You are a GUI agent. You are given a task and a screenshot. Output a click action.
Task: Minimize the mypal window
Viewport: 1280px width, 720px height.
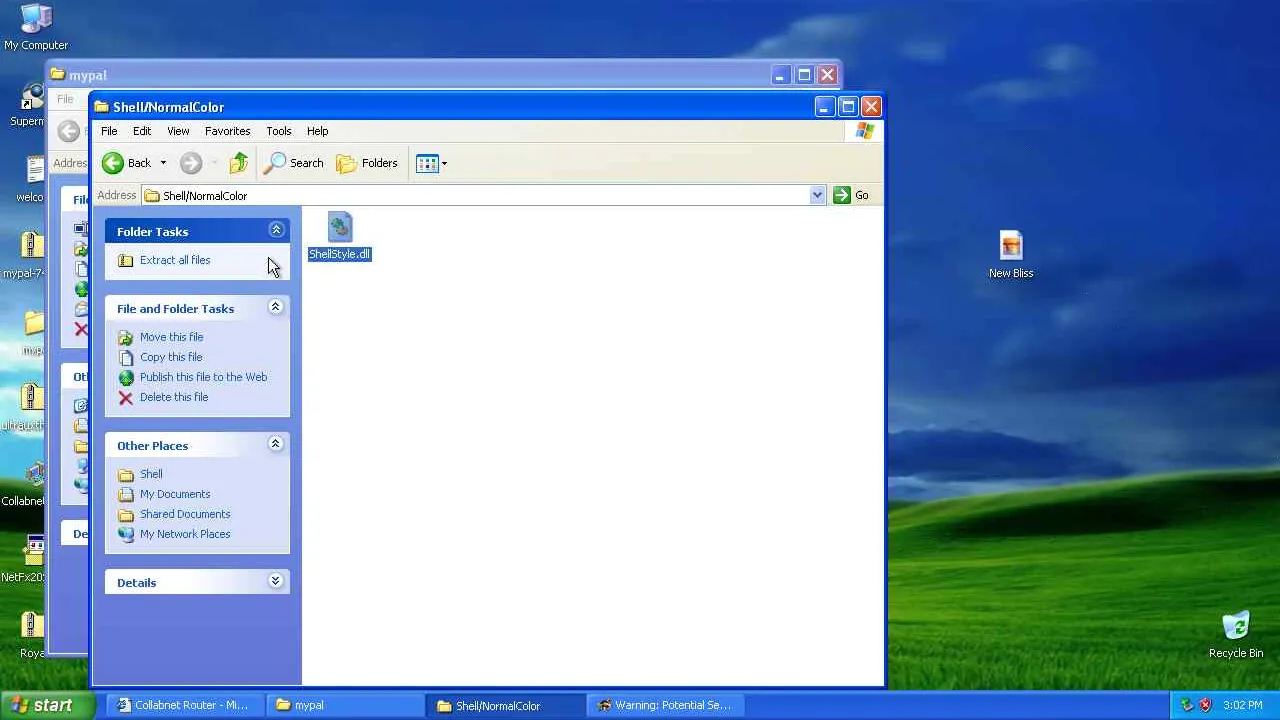click(781, 75)
